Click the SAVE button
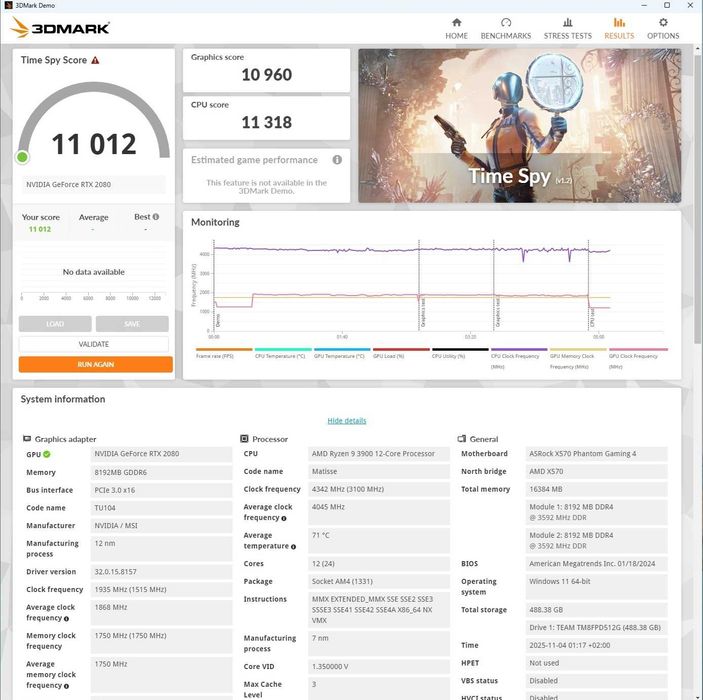This screenshot has height=700, width=703. pos(132,324)
